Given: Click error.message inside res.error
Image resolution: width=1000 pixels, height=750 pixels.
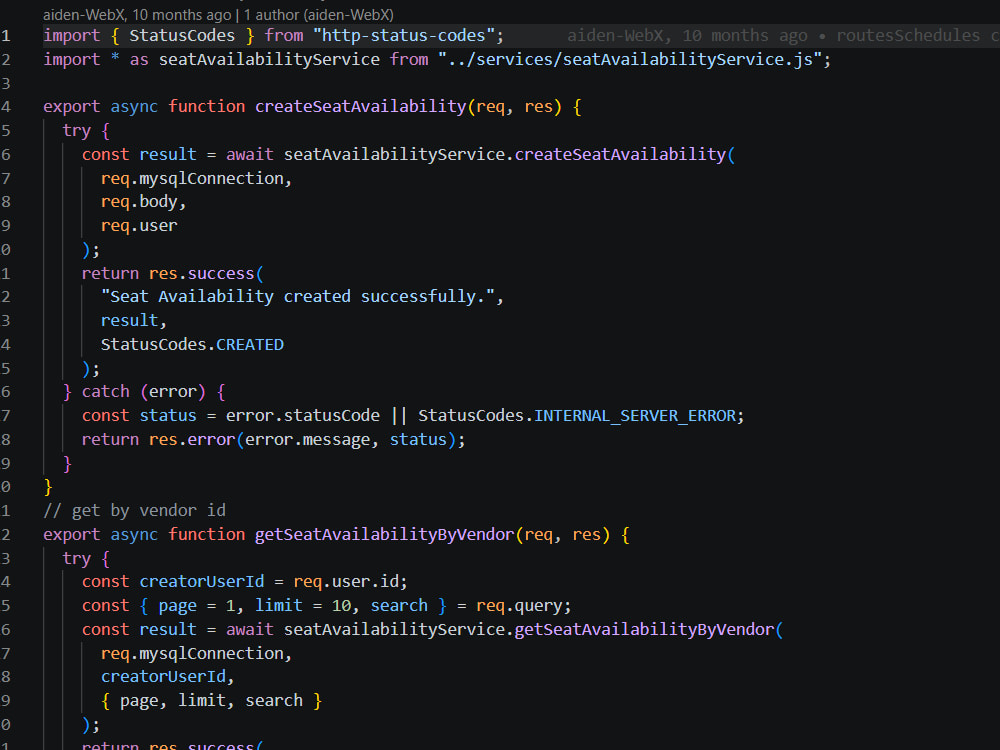Looking at the screenshot, I should [x=307, y=439].
